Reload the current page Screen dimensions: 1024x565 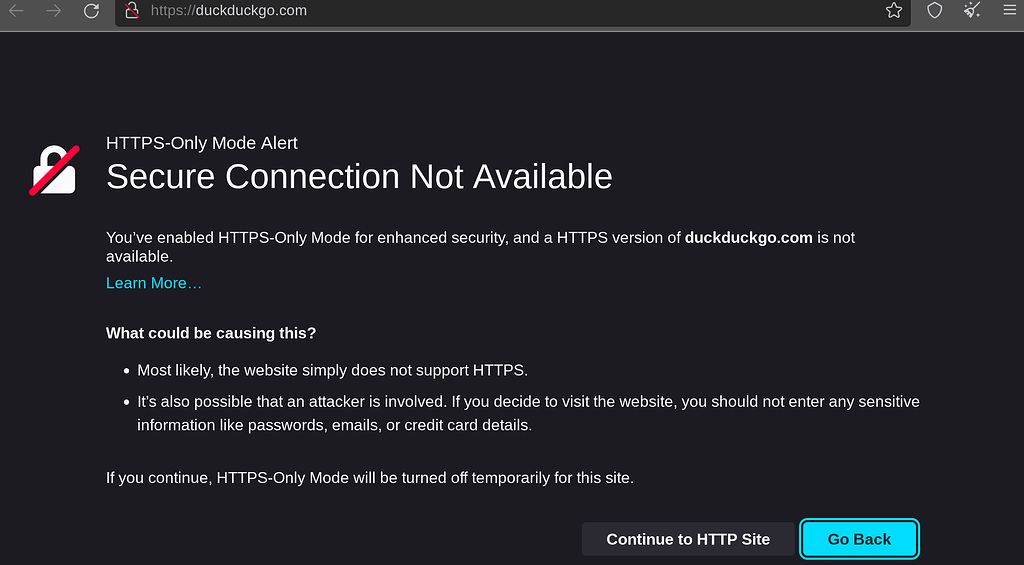(x=91, y=10)
